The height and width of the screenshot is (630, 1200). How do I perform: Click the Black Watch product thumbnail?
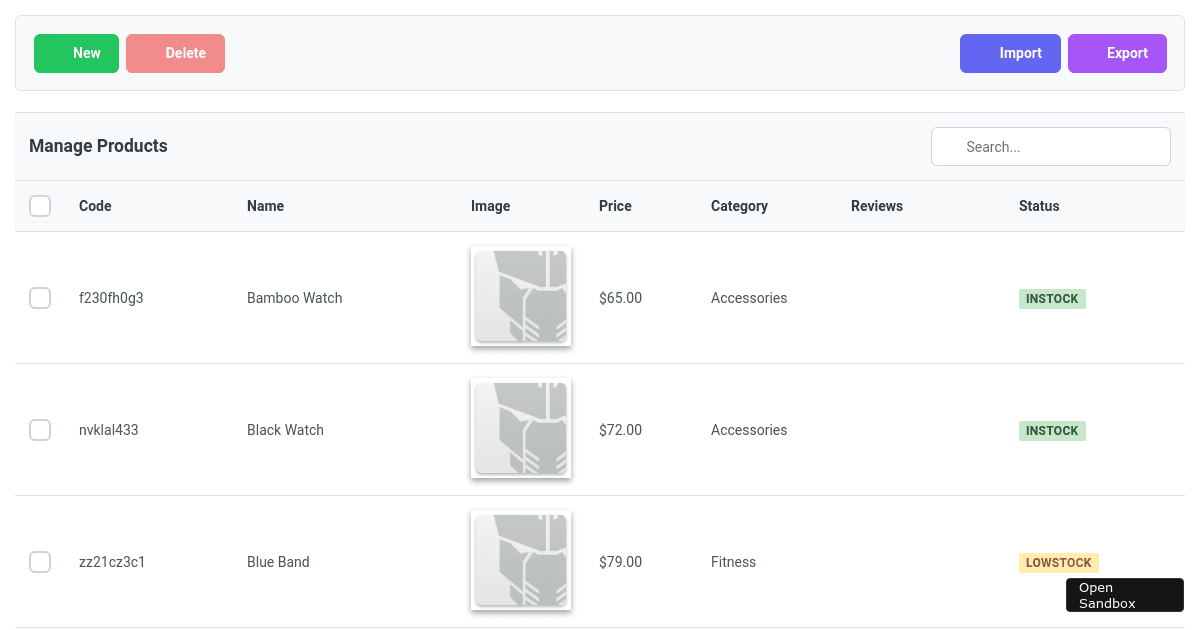point(521,428)
